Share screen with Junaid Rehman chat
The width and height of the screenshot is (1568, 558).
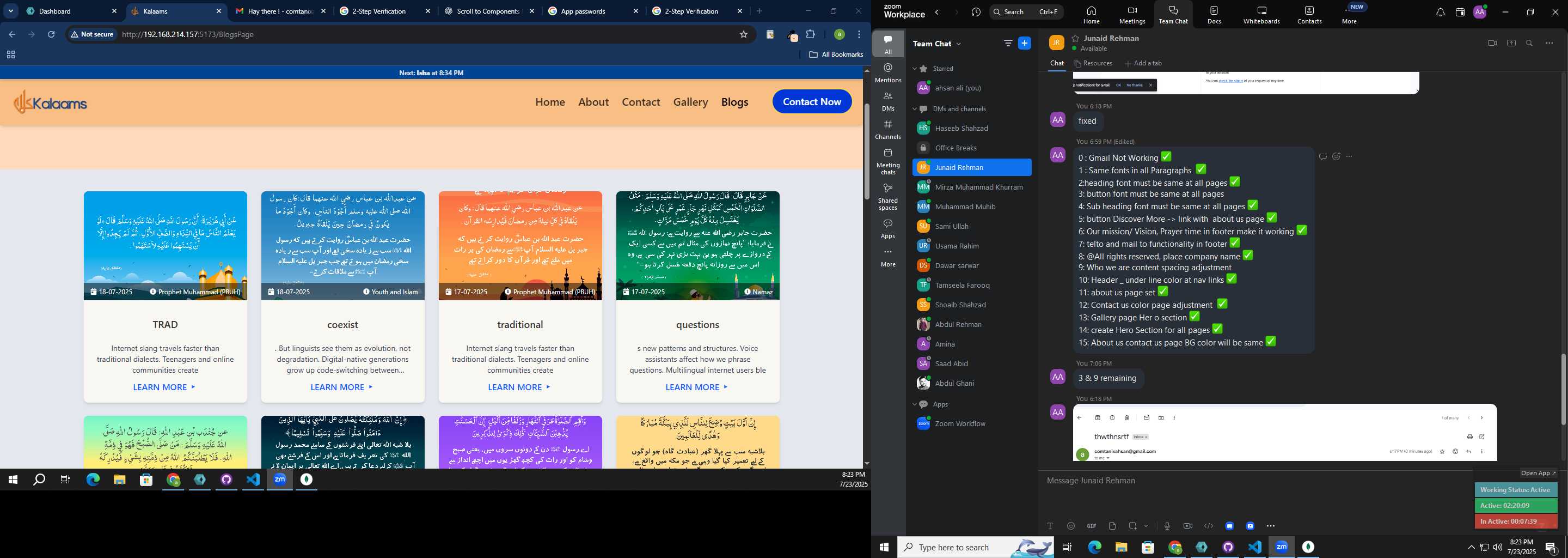[1511, 43]
